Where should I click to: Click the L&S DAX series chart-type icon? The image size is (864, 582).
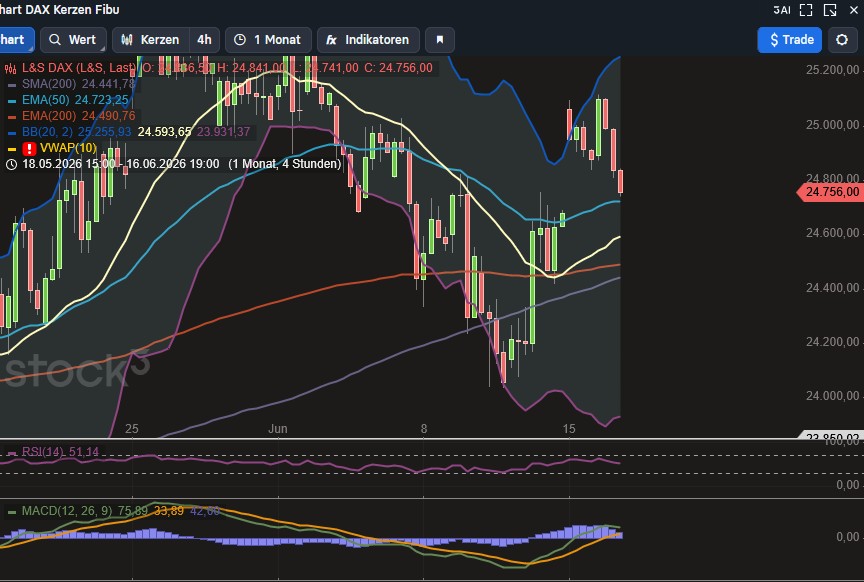click(x=10, y=68)
